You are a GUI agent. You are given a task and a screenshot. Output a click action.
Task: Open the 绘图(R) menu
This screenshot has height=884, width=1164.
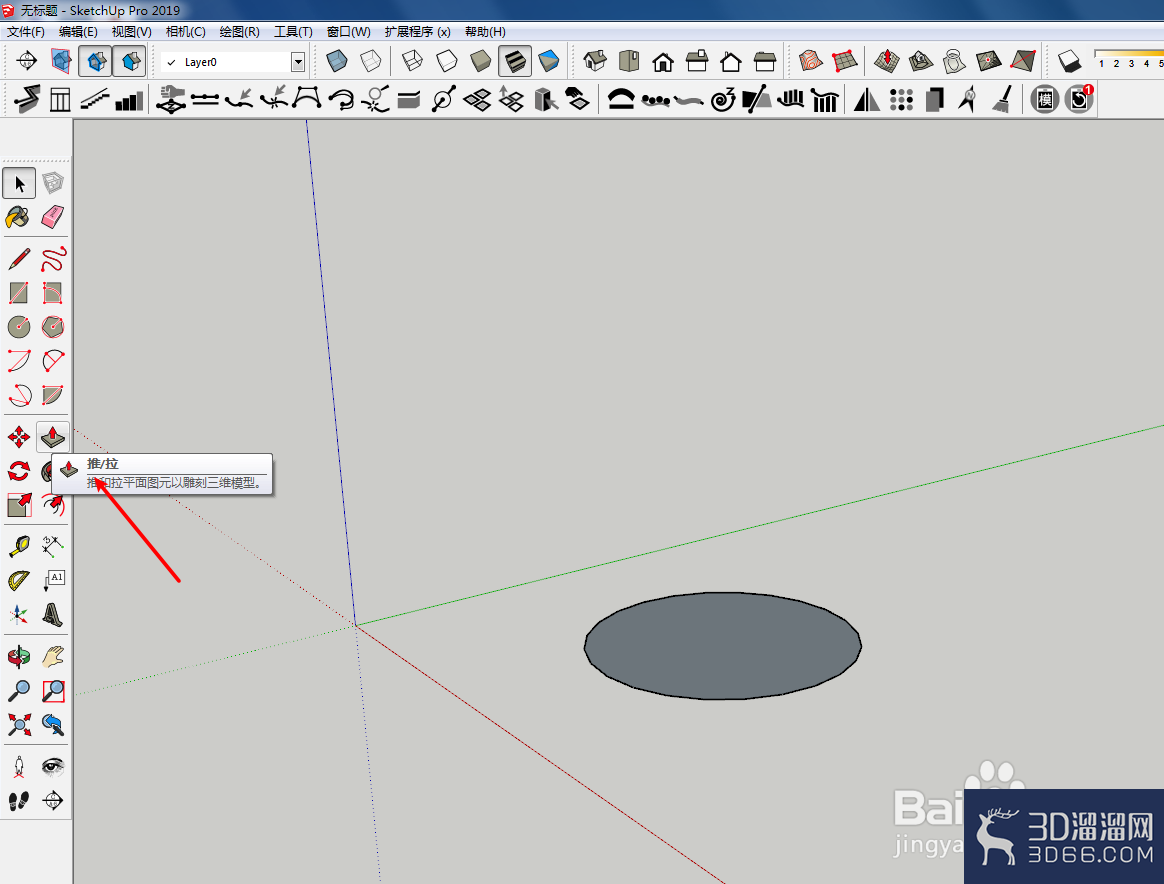click(240, 32)
